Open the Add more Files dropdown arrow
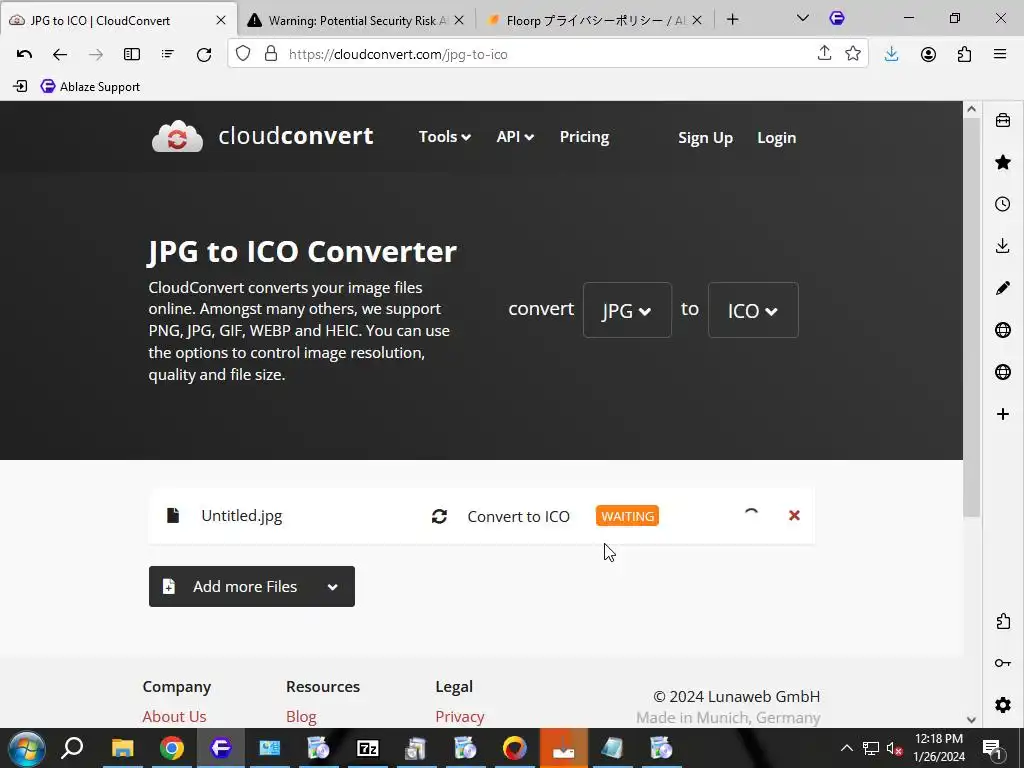Screen dimensions: 1024x768 (332, 586)
